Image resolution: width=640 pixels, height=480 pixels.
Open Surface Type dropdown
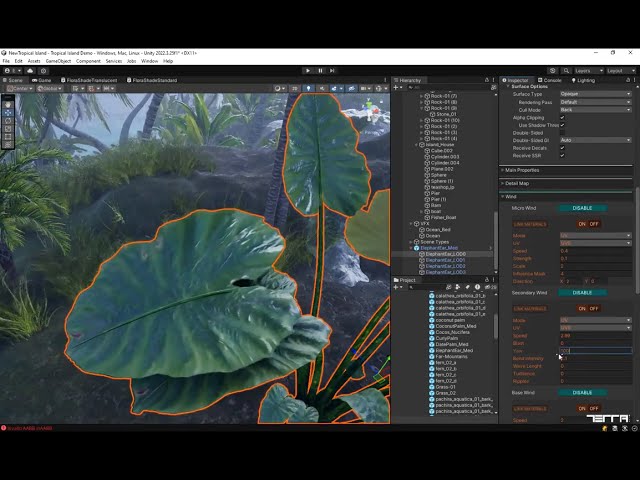coord(596,94)
